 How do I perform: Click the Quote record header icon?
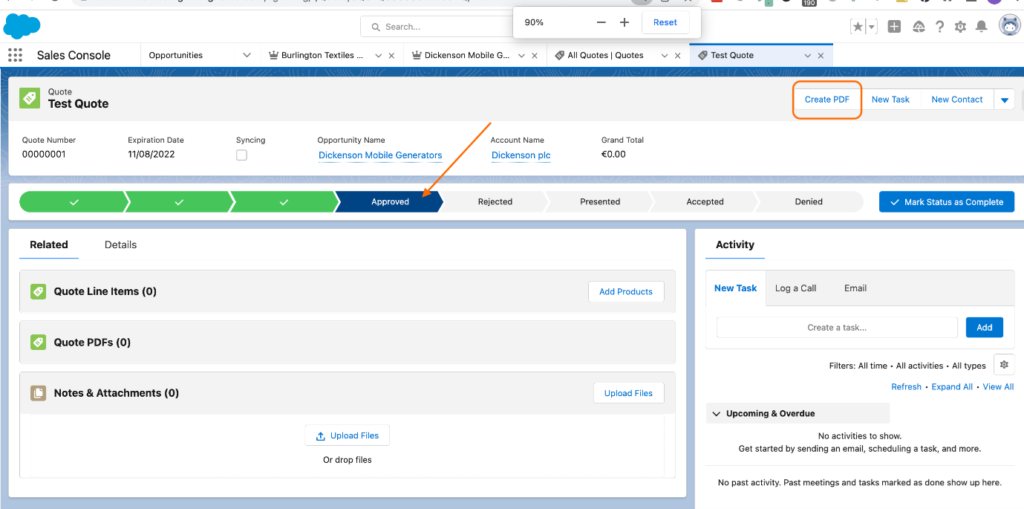29,99
